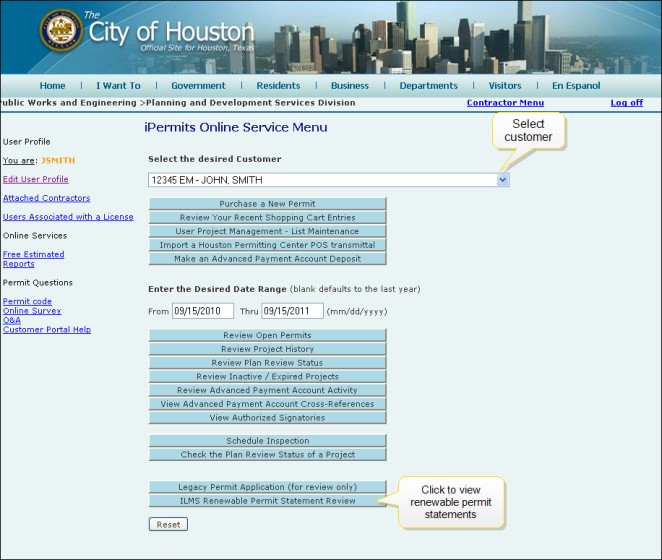
Task: Open the Visitors navigation item
Action: [x=505, y=86]
